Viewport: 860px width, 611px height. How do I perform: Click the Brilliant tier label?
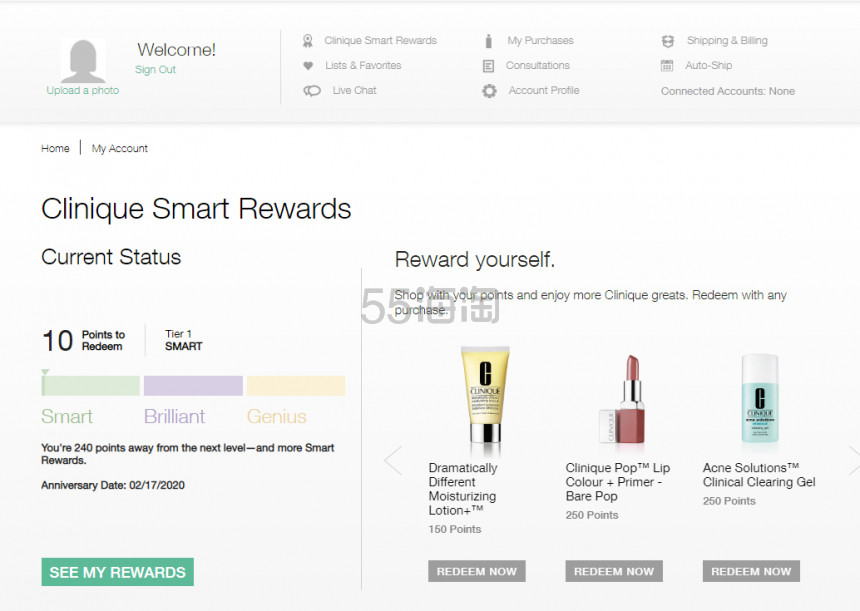[x=174, y=417]
